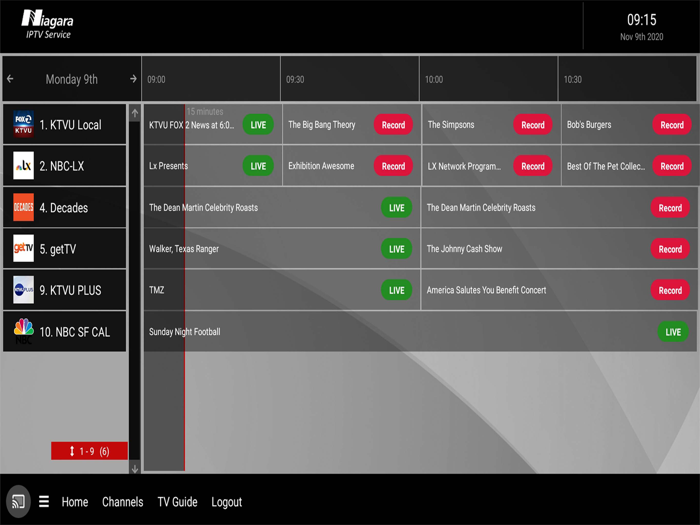Record Exhibition Awesome

[x=393, y=166]
